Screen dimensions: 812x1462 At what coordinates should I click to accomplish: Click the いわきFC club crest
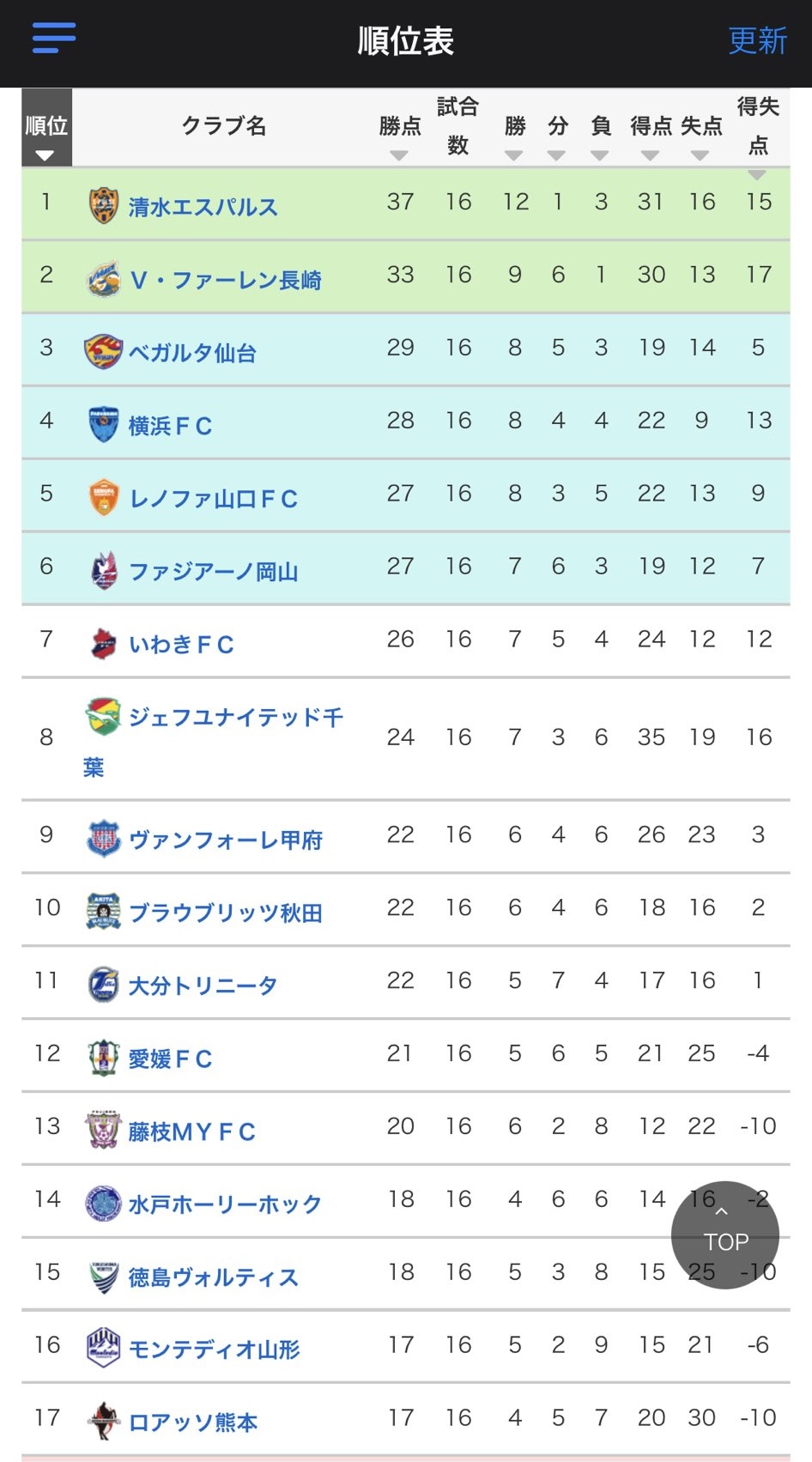click(104, 644)
